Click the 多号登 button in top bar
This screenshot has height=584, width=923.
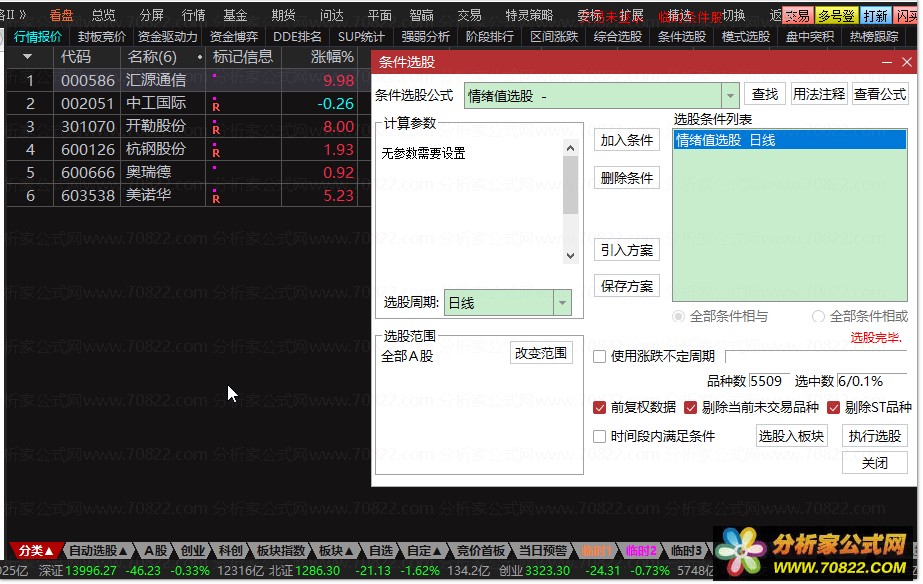(835, 16)
